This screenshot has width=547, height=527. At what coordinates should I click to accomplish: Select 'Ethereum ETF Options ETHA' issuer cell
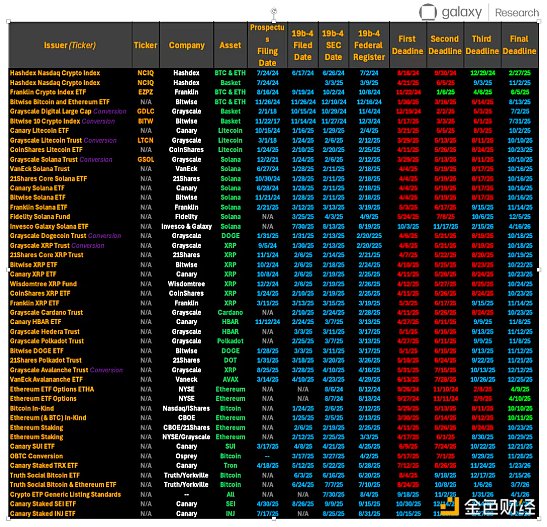click(52, 389)
